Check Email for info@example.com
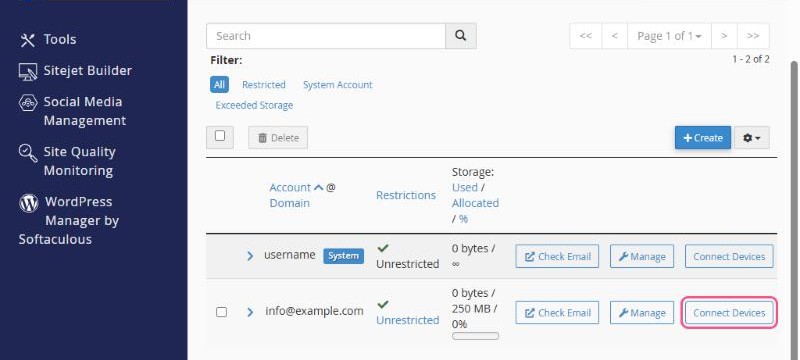Image resolution: width=800 pixels, height=360 pixels. point(557,313)
